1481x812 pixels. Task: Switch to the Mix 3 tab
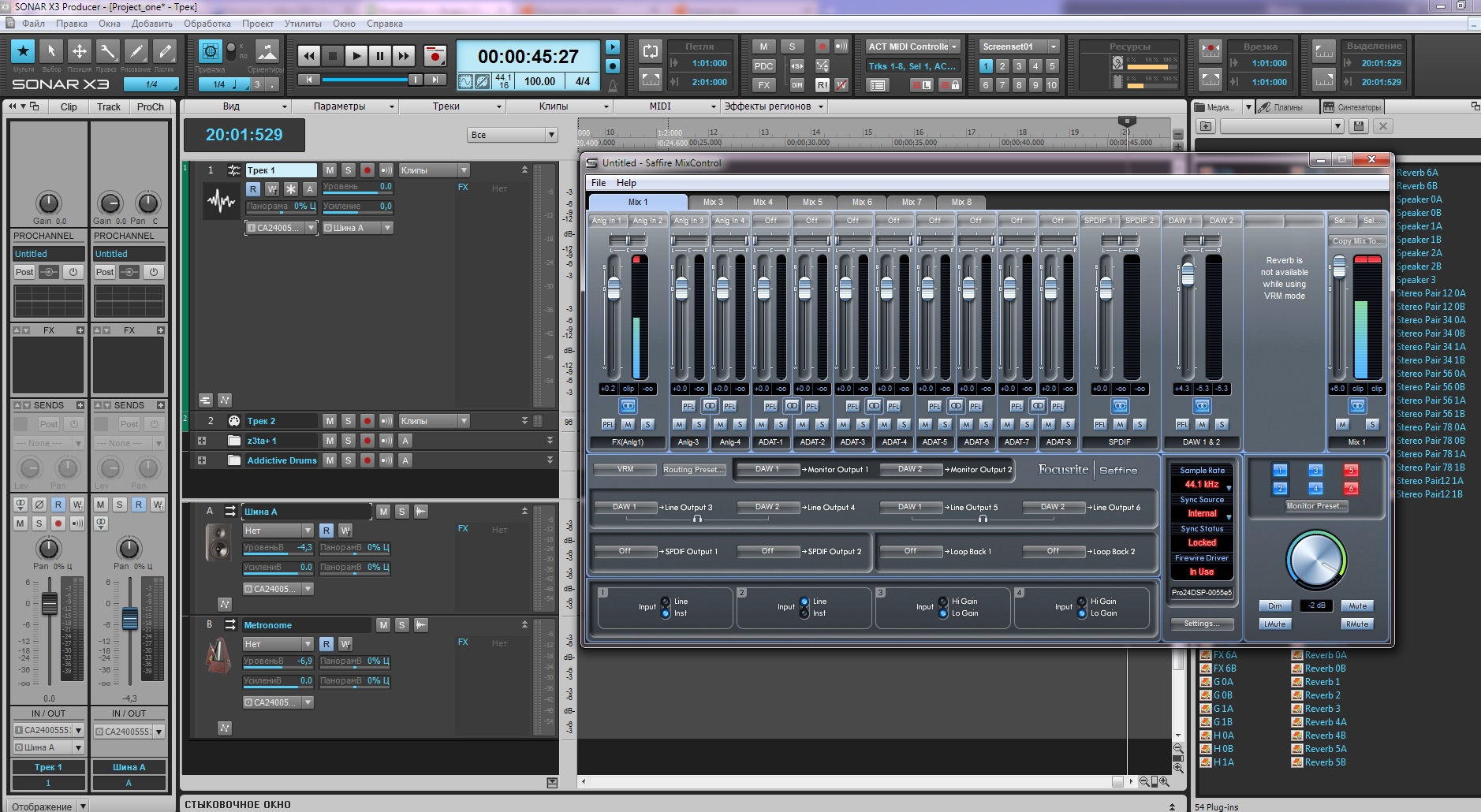point(713,202)
